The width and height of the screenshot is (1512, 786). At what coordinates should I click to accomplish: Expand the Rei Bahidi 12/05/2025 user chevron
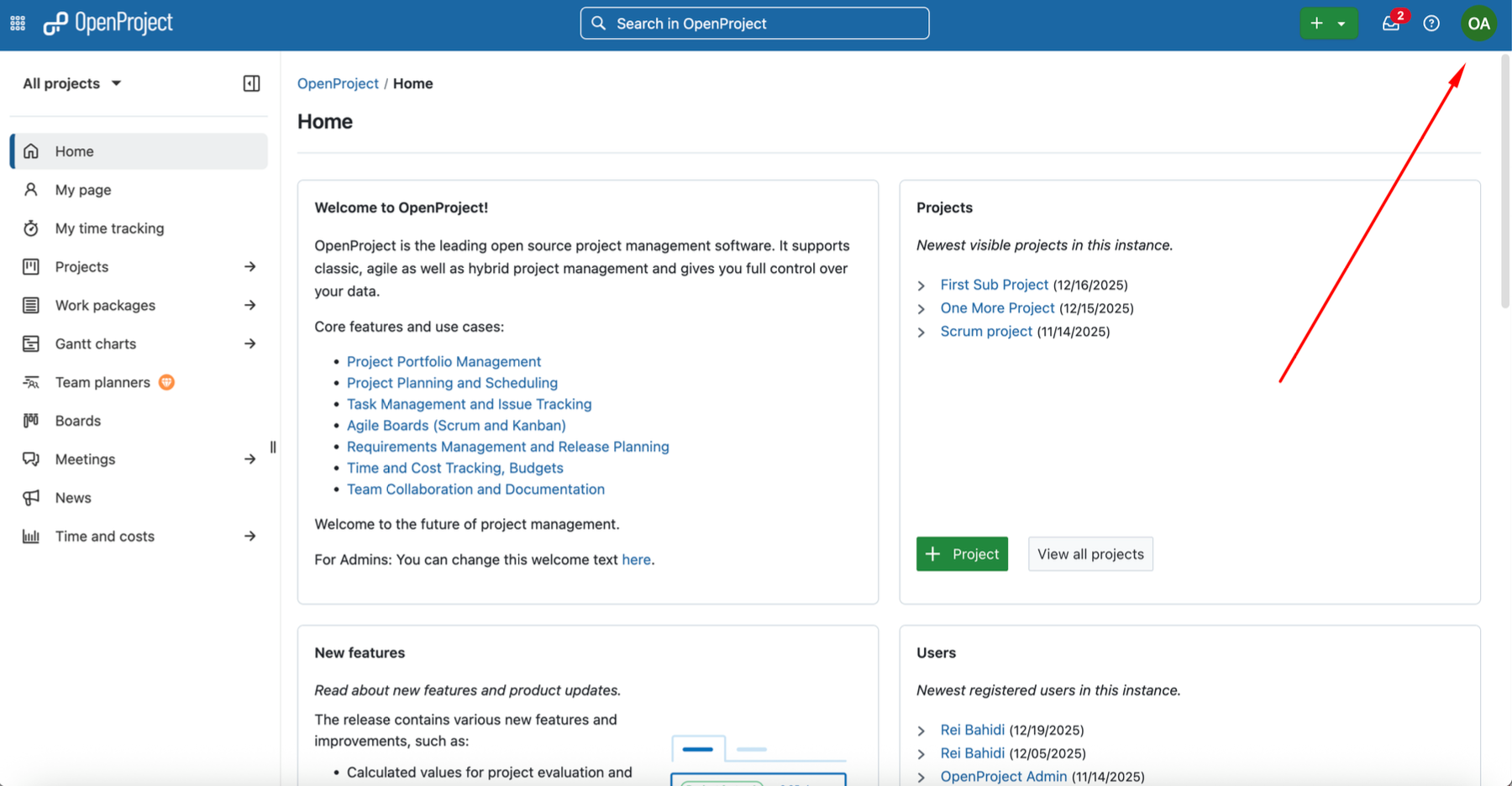point(921,754)
